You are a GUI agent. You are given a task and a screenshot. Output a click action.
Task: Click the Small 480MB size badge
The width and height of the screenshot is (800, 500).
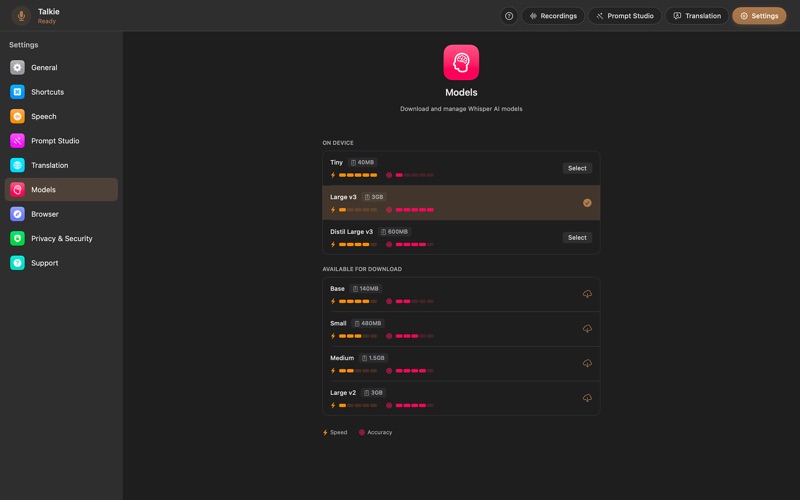point(367,323)
